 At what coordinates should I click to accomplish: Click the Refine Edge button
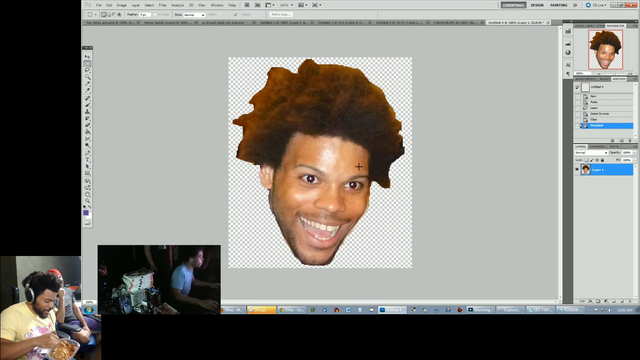pos(281,14)
